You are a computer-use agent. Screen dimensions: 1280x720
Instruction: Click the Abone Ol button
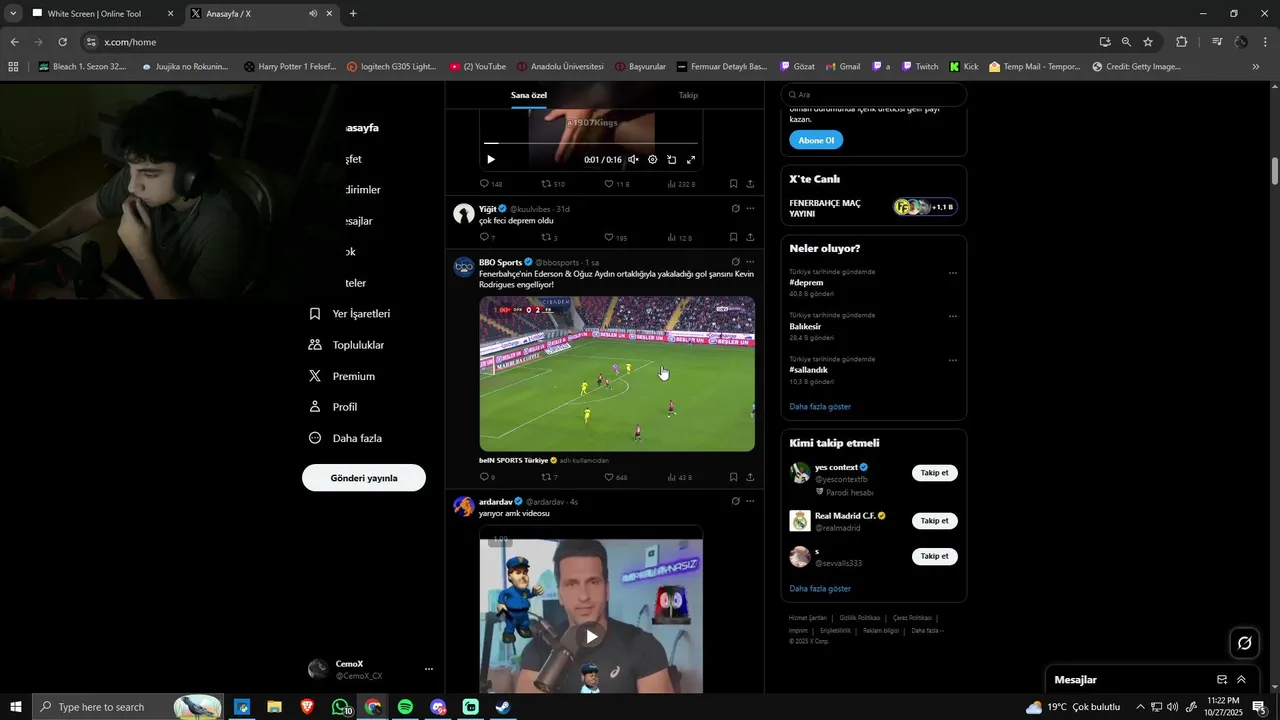816,140
